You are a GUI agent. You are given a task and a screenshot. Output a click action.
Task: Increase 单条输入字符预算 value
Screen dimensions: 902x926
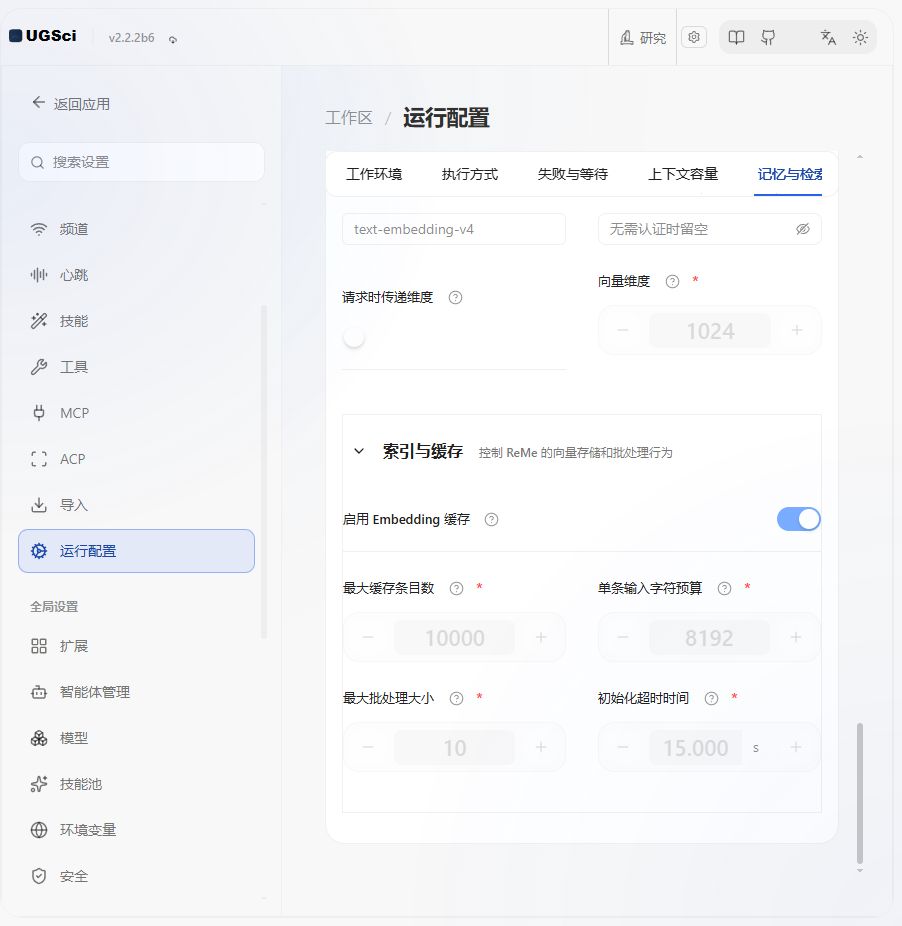coord(796,637)
